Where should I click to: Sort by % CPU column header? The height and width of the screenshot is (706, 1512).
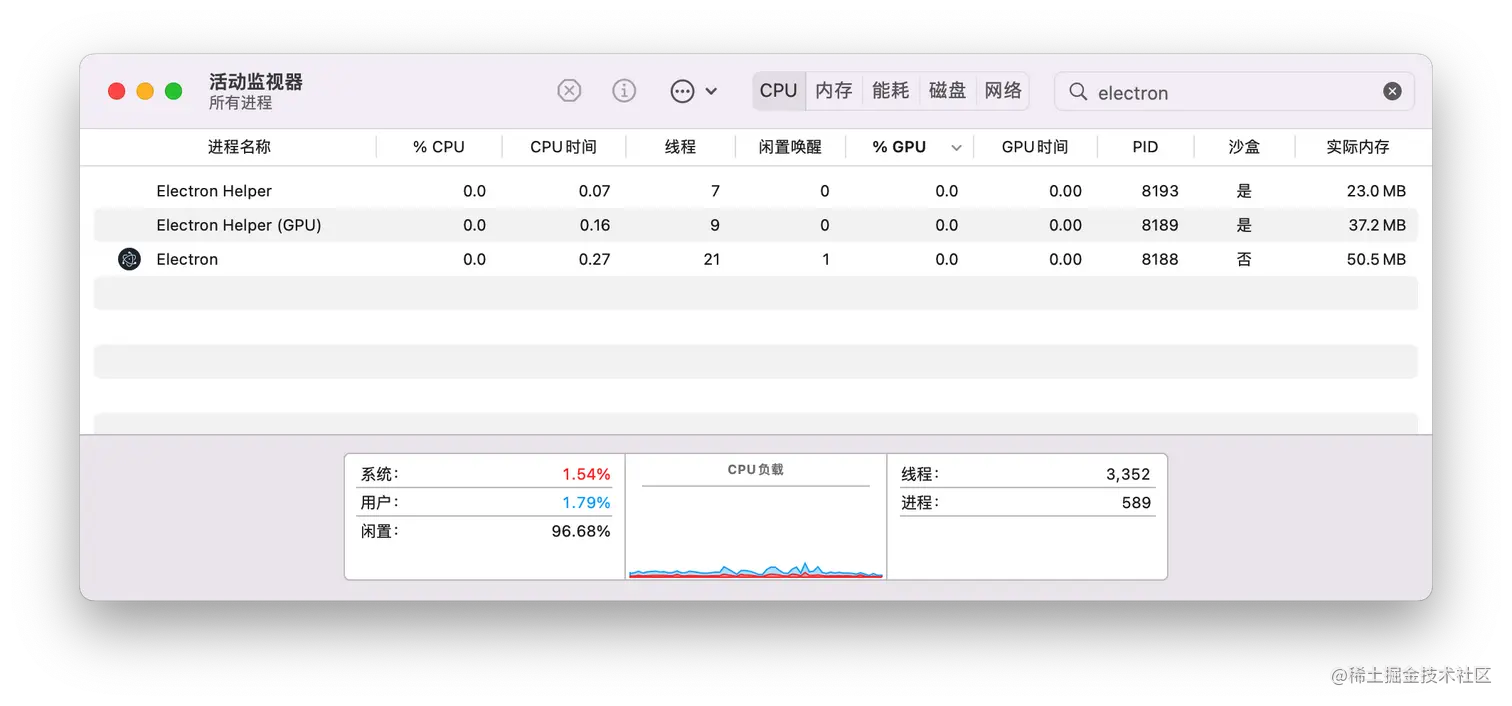click(439, 147)
